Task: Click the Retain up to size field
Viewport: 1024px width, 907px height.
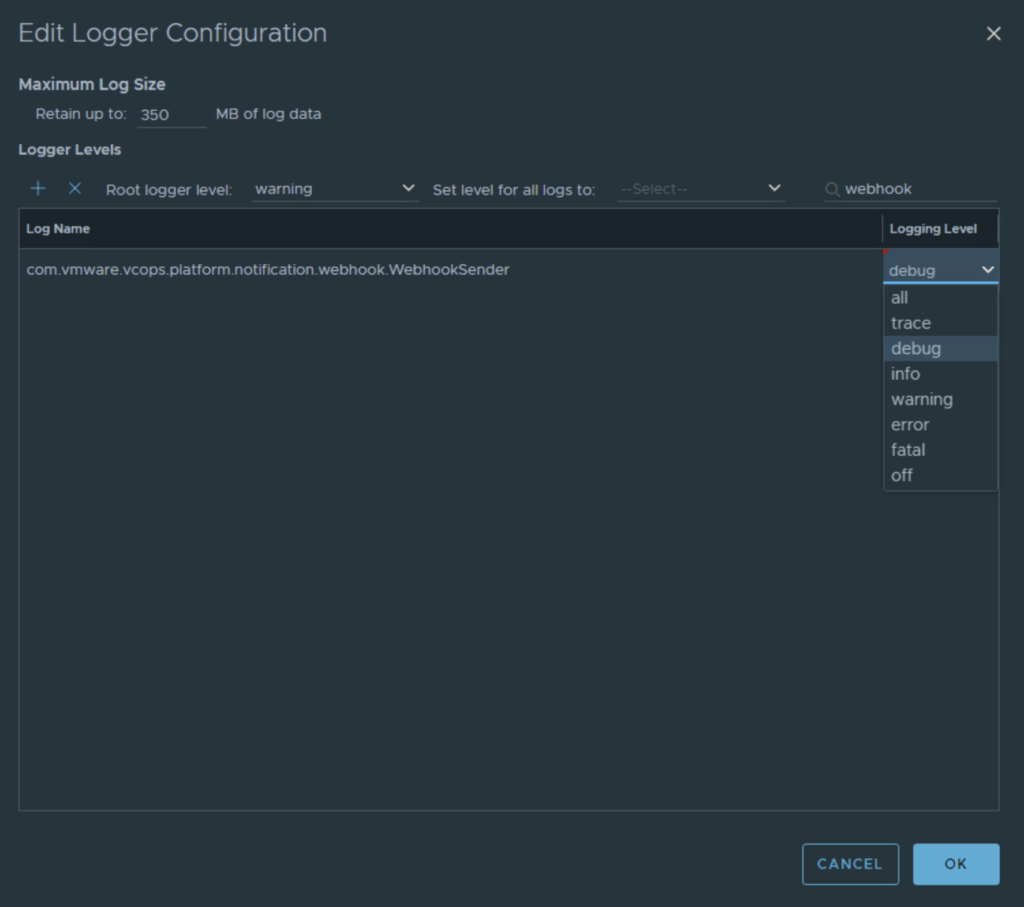Action: coord(171,115)
